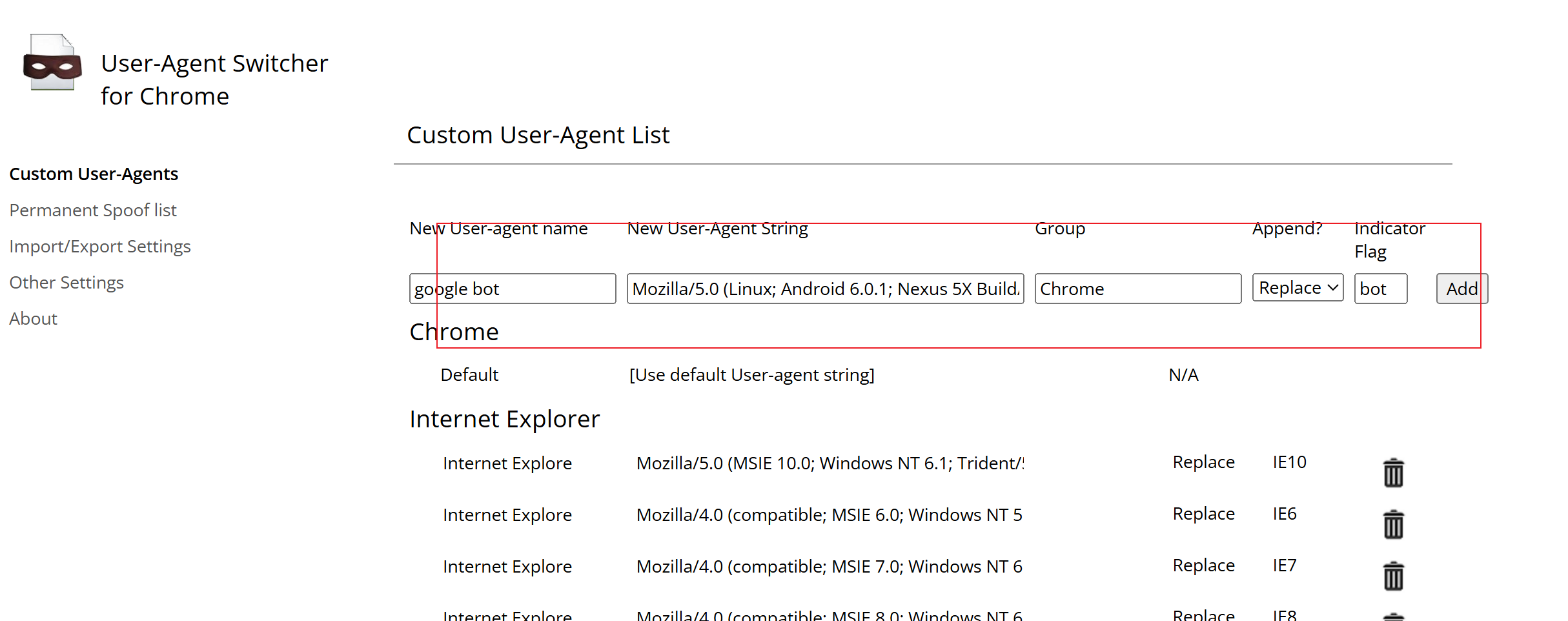Click Replace in the IE7 row
This screenshot has height=621, width=1568.
pos(1204,565)
